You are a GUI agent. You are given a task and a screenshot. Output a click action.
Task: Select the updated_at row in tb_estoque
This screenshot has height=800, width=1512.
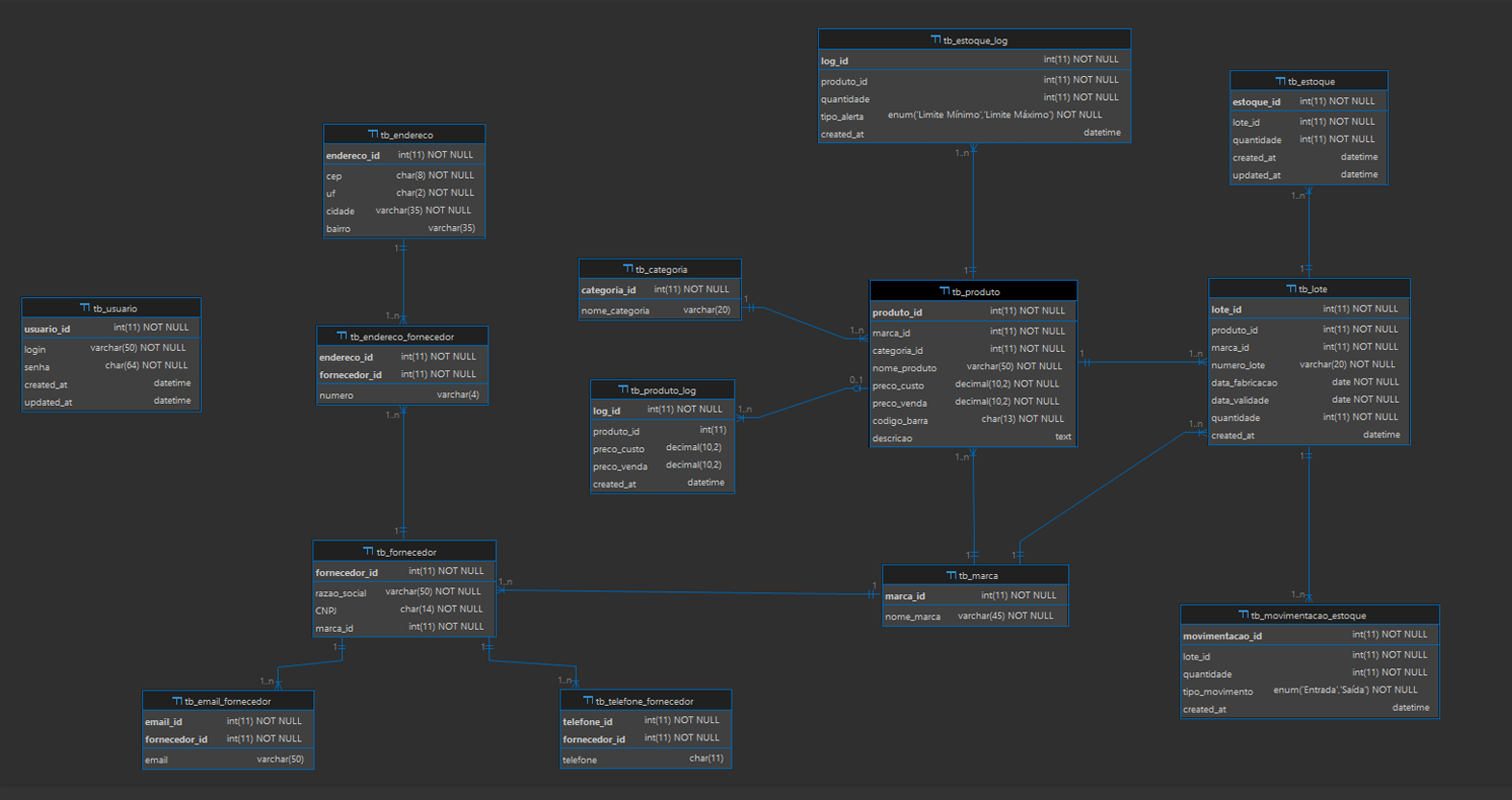click(1309, 175)
